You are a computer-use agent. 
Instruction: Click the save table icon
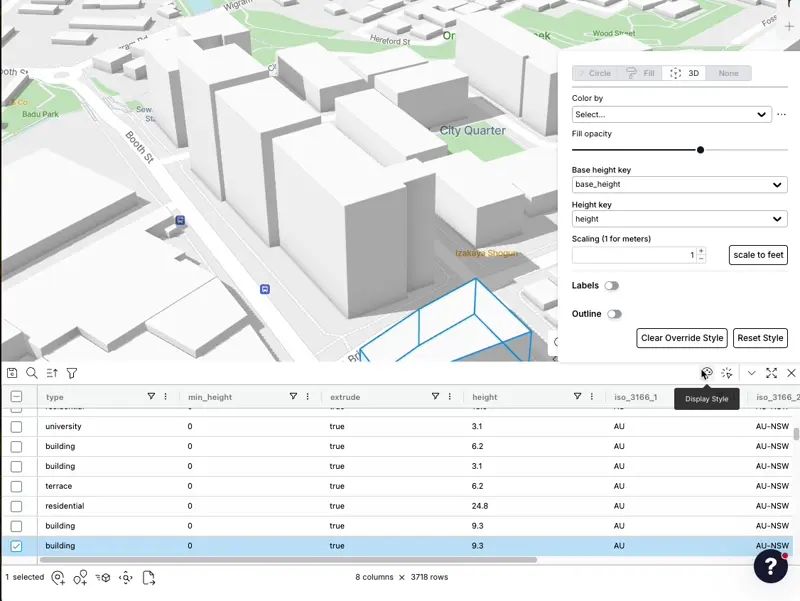point(12,373)
